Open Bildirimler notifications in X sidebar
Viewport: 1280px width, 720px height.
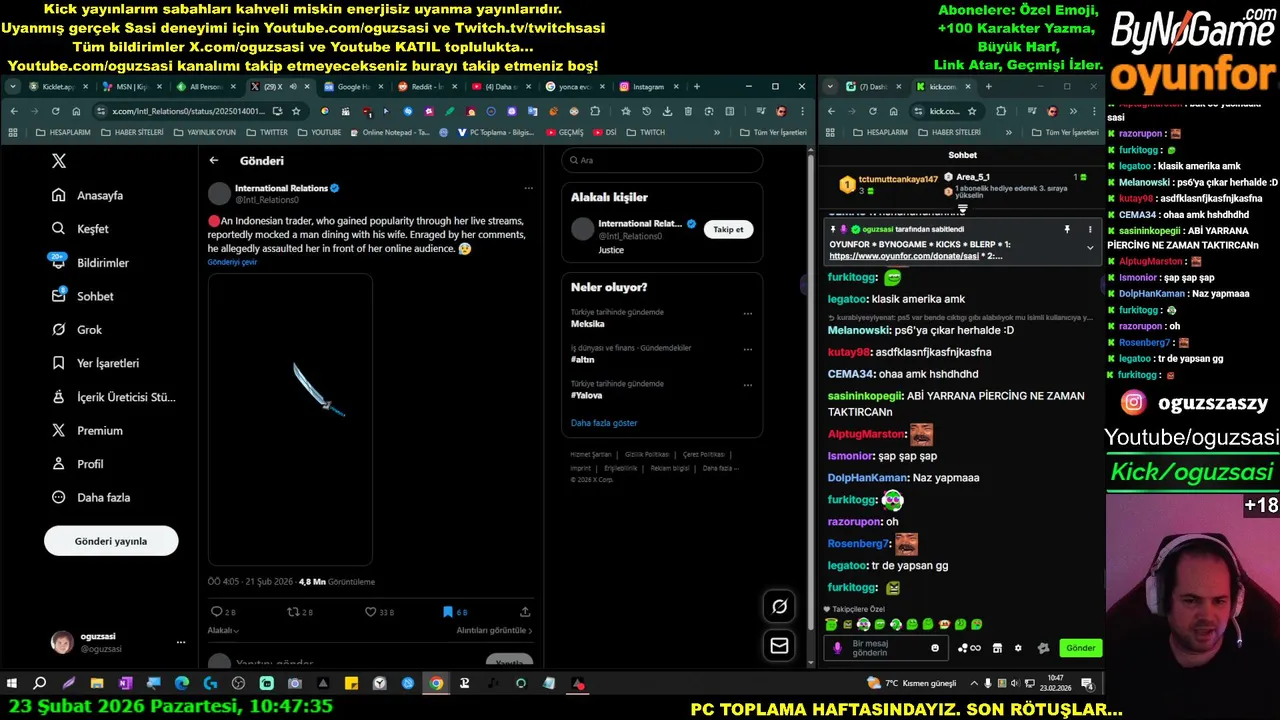(92, 263)
